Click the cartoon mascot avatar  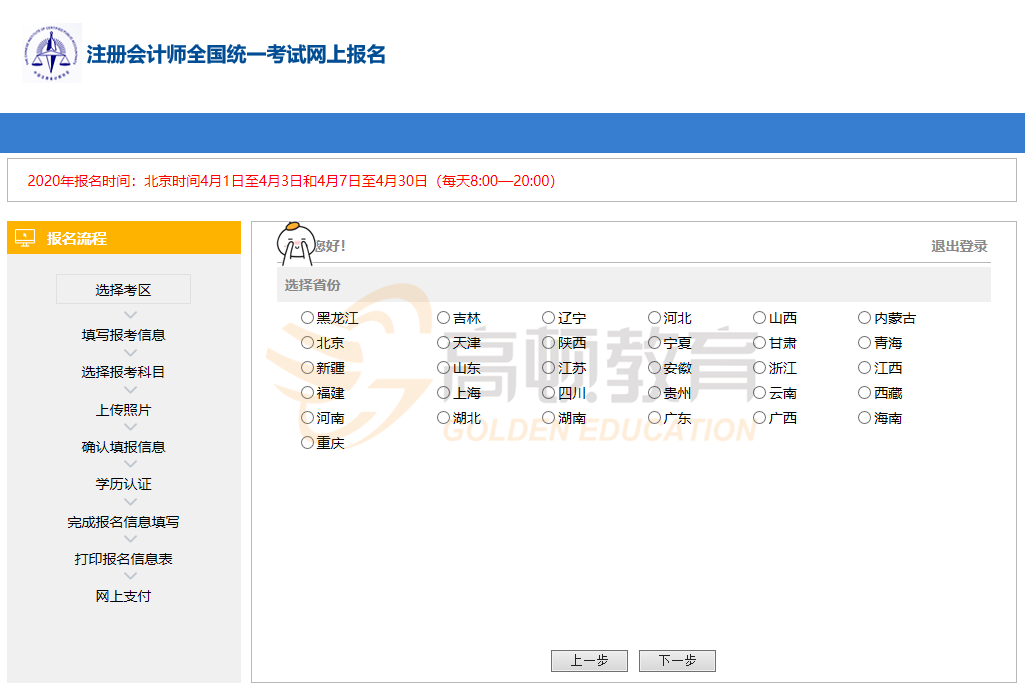tap(295, 243)
